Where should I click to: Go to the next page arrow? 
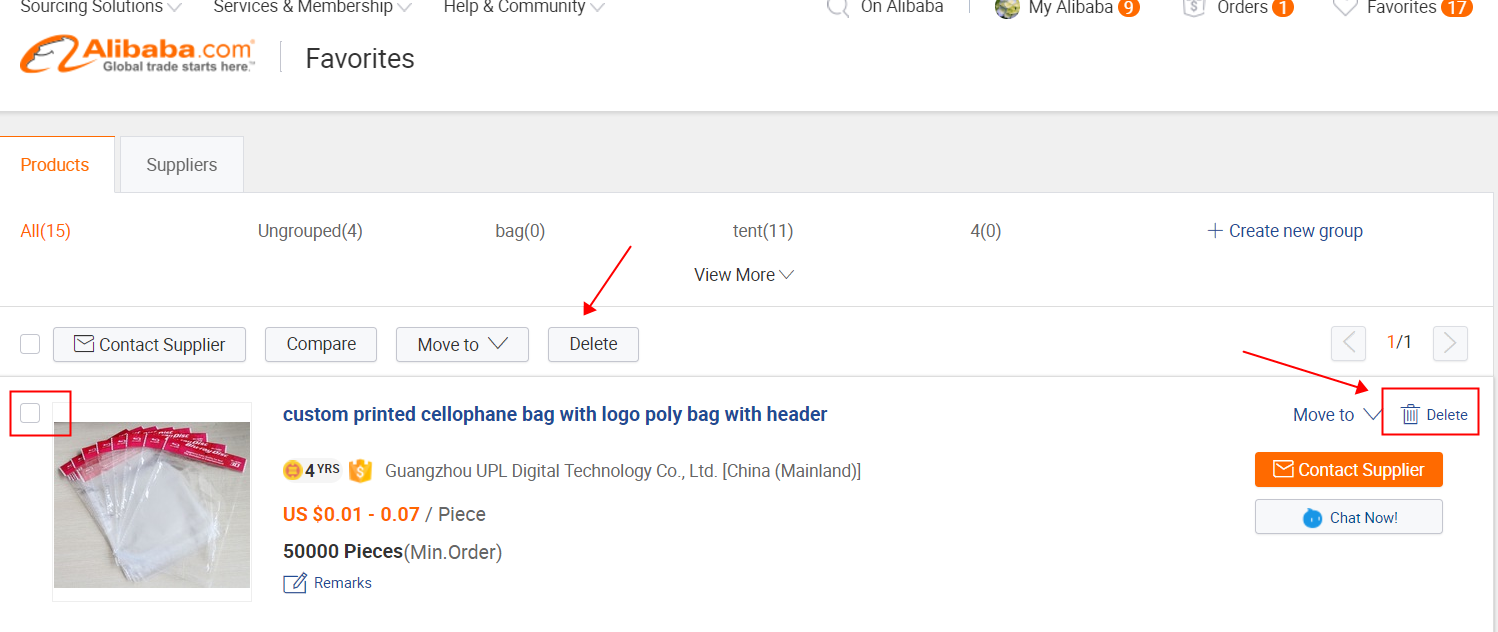coord(1450,343)
